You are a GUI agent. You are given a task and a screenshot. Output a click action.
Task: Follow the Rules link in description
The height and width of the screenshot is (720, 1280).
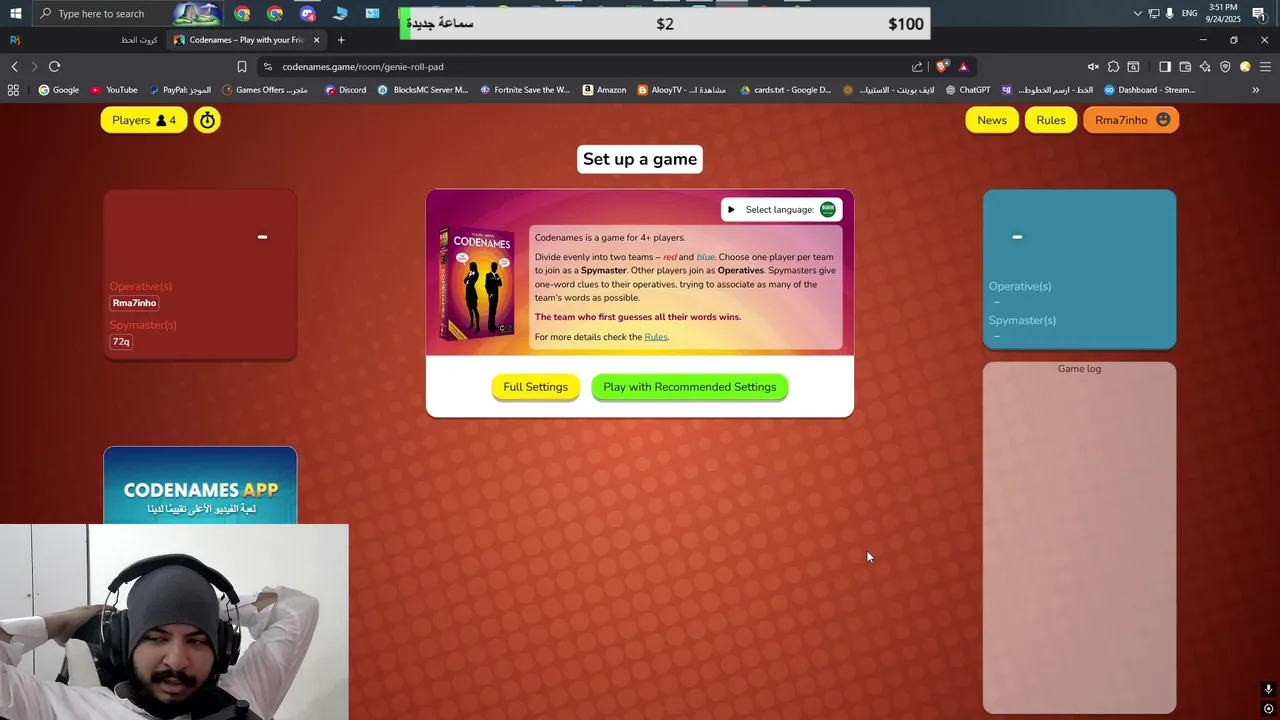(x=656, y=337)
